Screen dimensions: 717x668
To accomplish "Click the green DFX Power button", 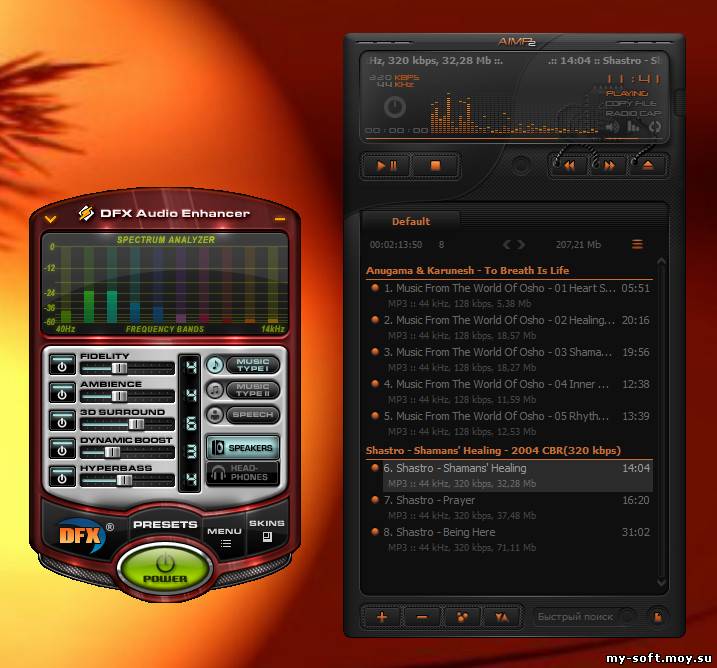I will (x=165, y=570).
